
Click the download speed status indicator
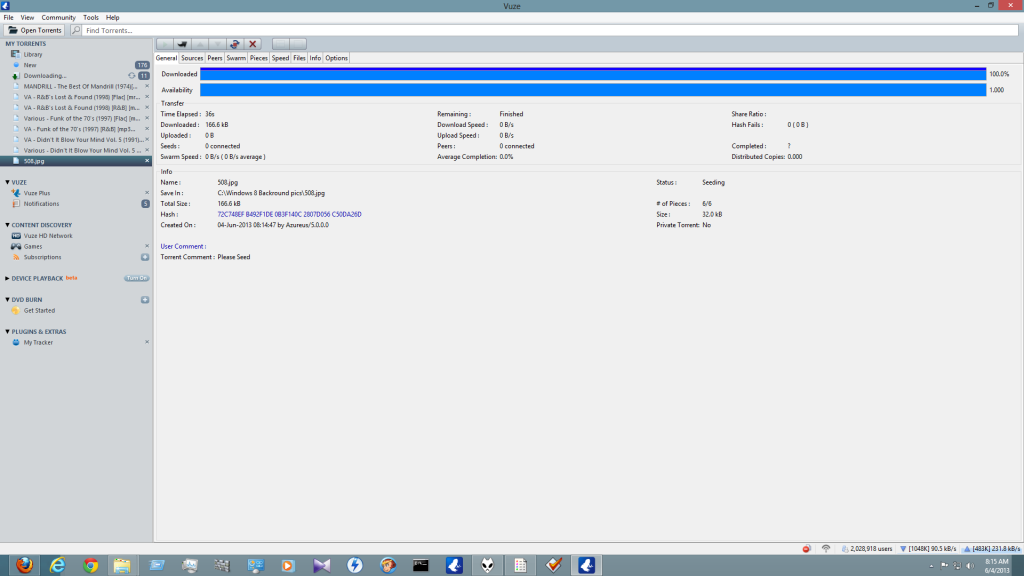coord(928,549)
